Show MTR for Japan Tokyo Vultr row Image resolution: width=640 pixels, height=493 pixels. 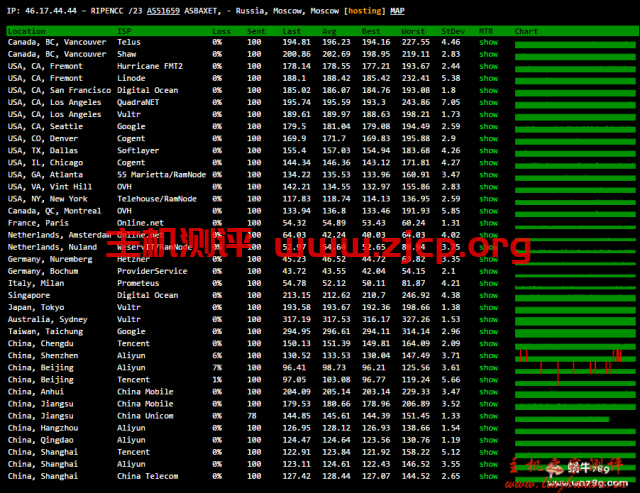pos(489,307)
